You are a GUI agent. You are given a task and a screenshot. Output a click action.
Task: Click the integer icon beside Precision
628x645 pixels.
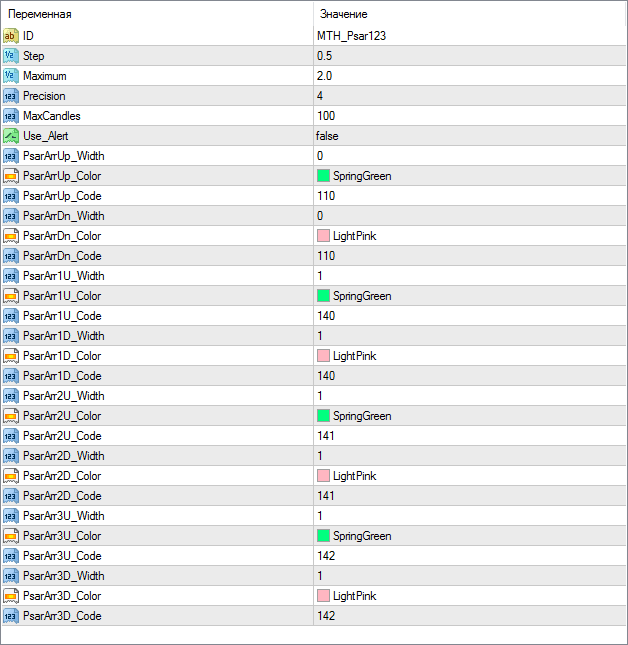pos(11,96)
